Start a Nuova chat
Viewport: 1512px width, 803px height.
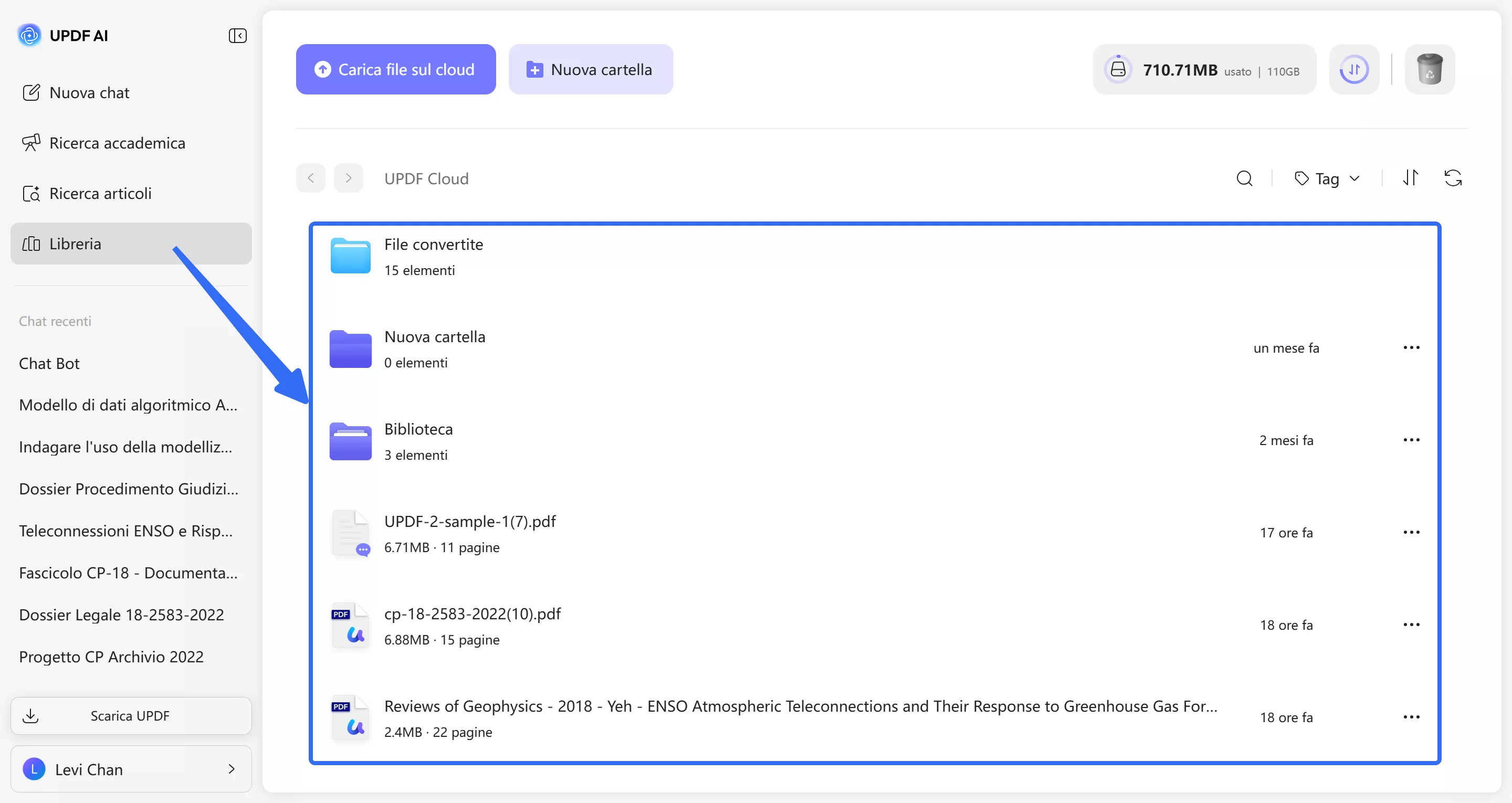click(89, 93)
